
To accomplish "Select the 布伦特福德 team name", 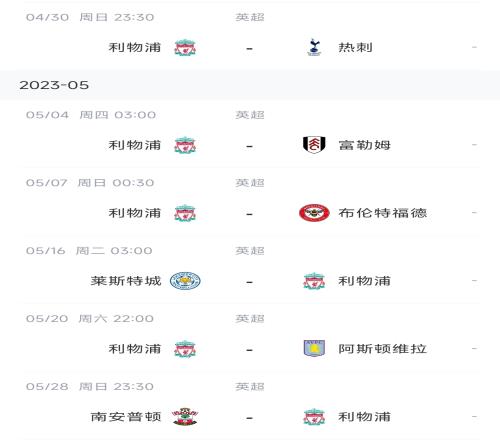I will [383, 213].
